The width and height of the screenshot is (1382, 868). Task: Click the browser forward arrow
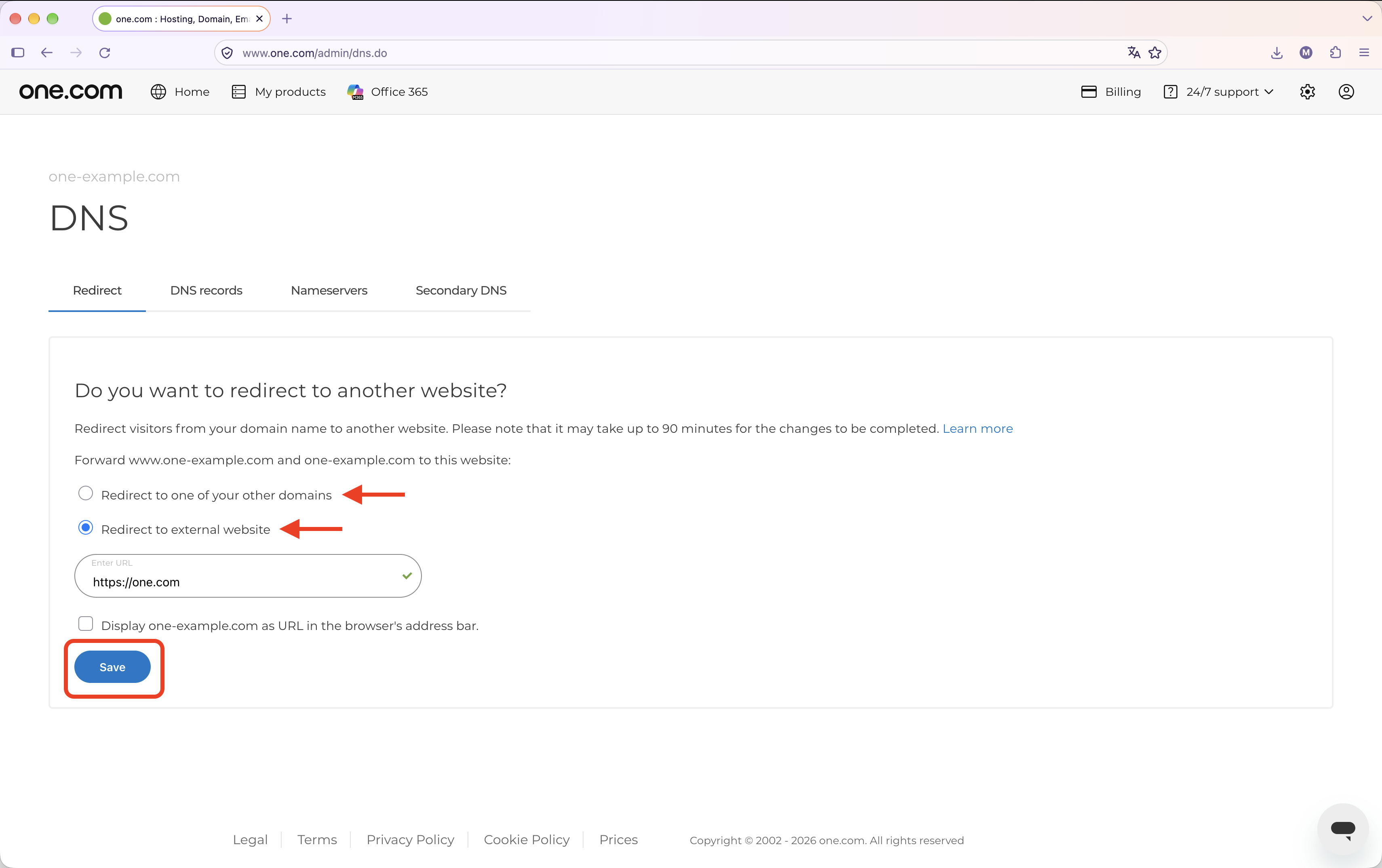click(x=76, y=53)
